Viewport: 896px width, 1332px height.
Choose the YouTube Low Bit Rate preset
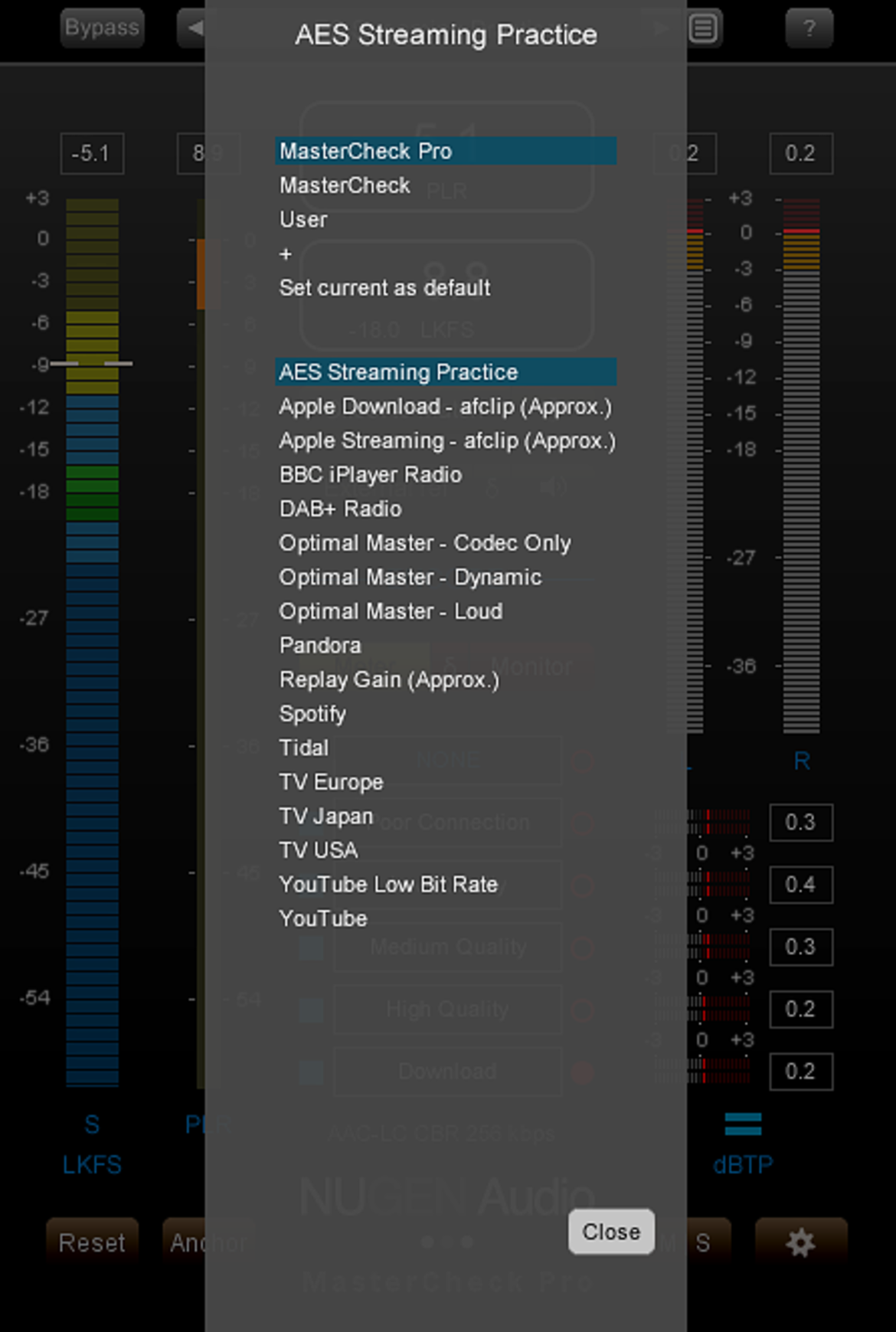coord(446,885)
